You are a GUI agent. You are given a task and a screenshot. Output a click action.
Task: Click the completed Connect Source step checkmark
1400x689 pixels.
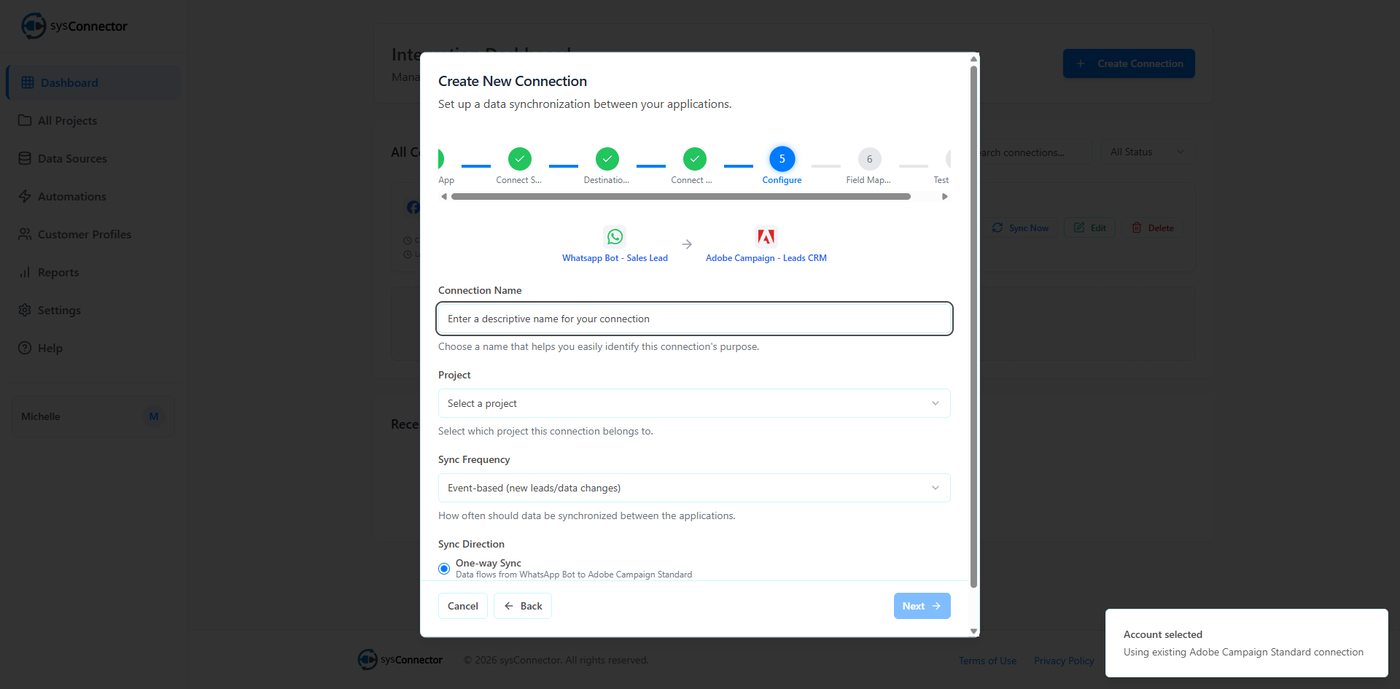point(519,159)
